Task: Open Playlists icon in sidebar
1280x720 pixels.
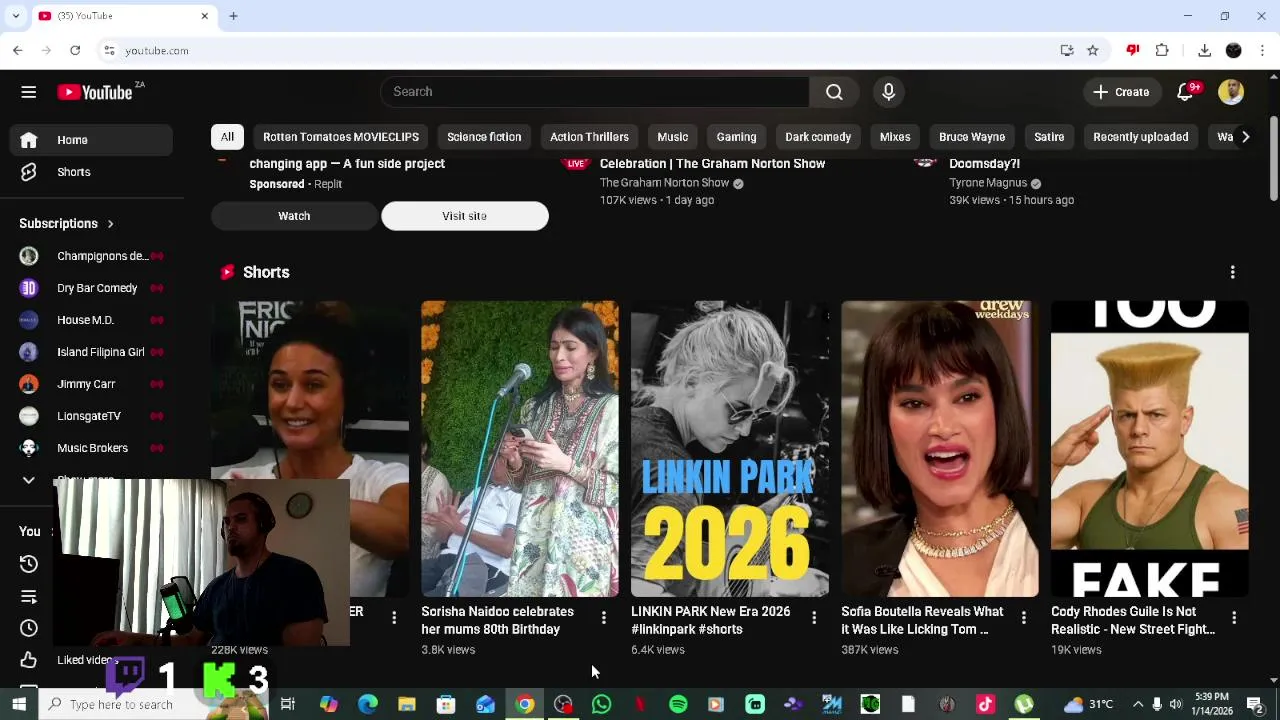Action: [x=28, y=596]
